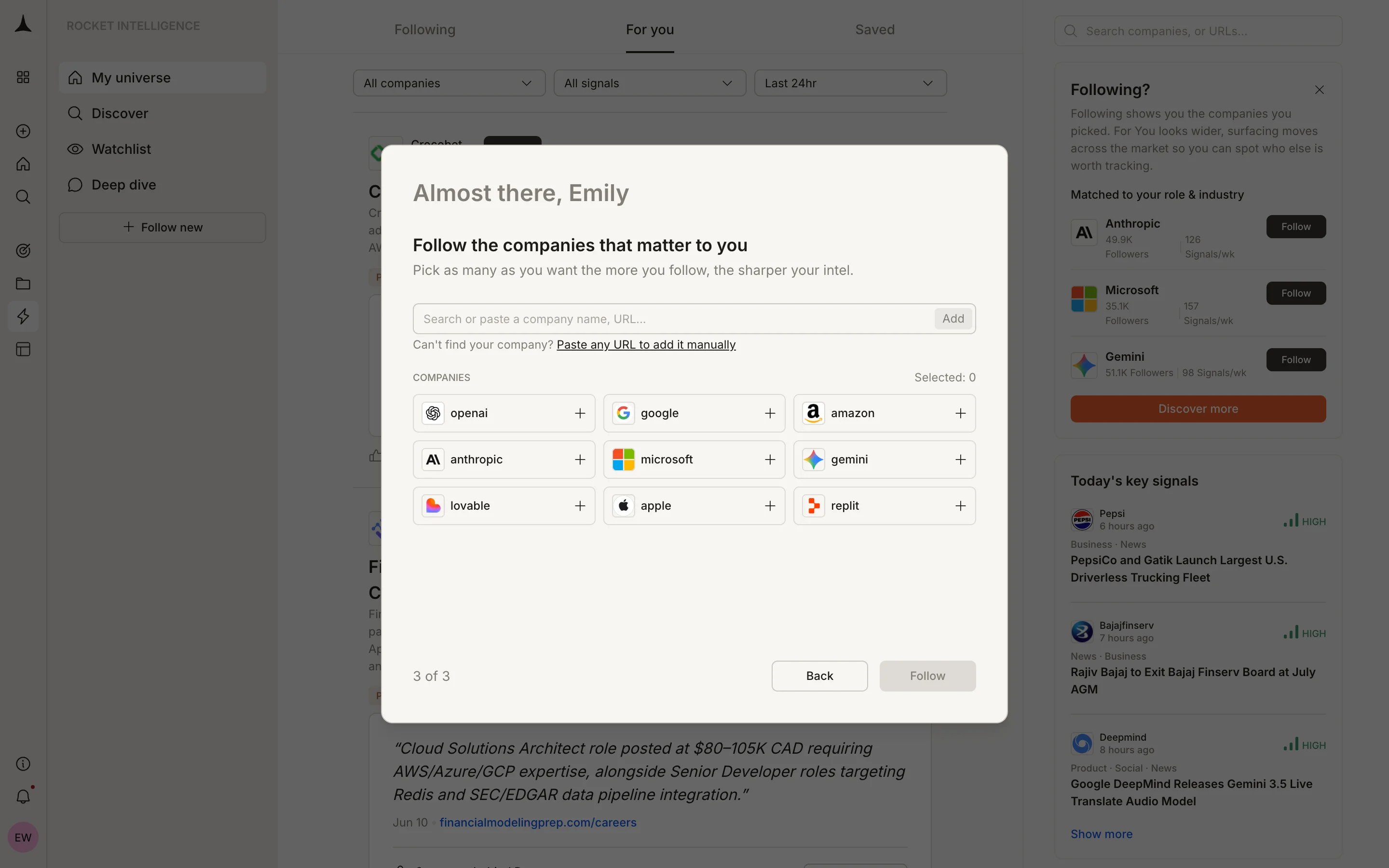Open My universe in the sidebar
The height and width of the screenshot is (868, 1389).
point(163,78)
